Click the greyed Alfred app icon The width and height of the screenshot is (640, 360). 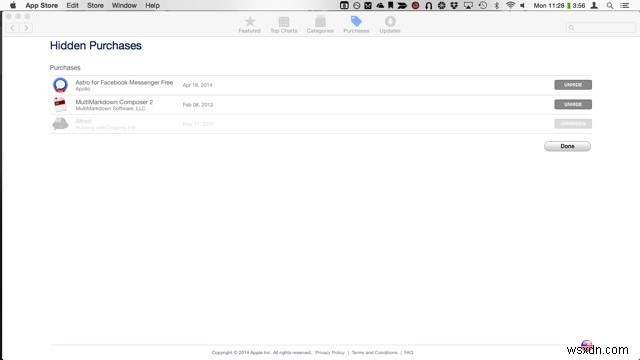pos(60,124)
